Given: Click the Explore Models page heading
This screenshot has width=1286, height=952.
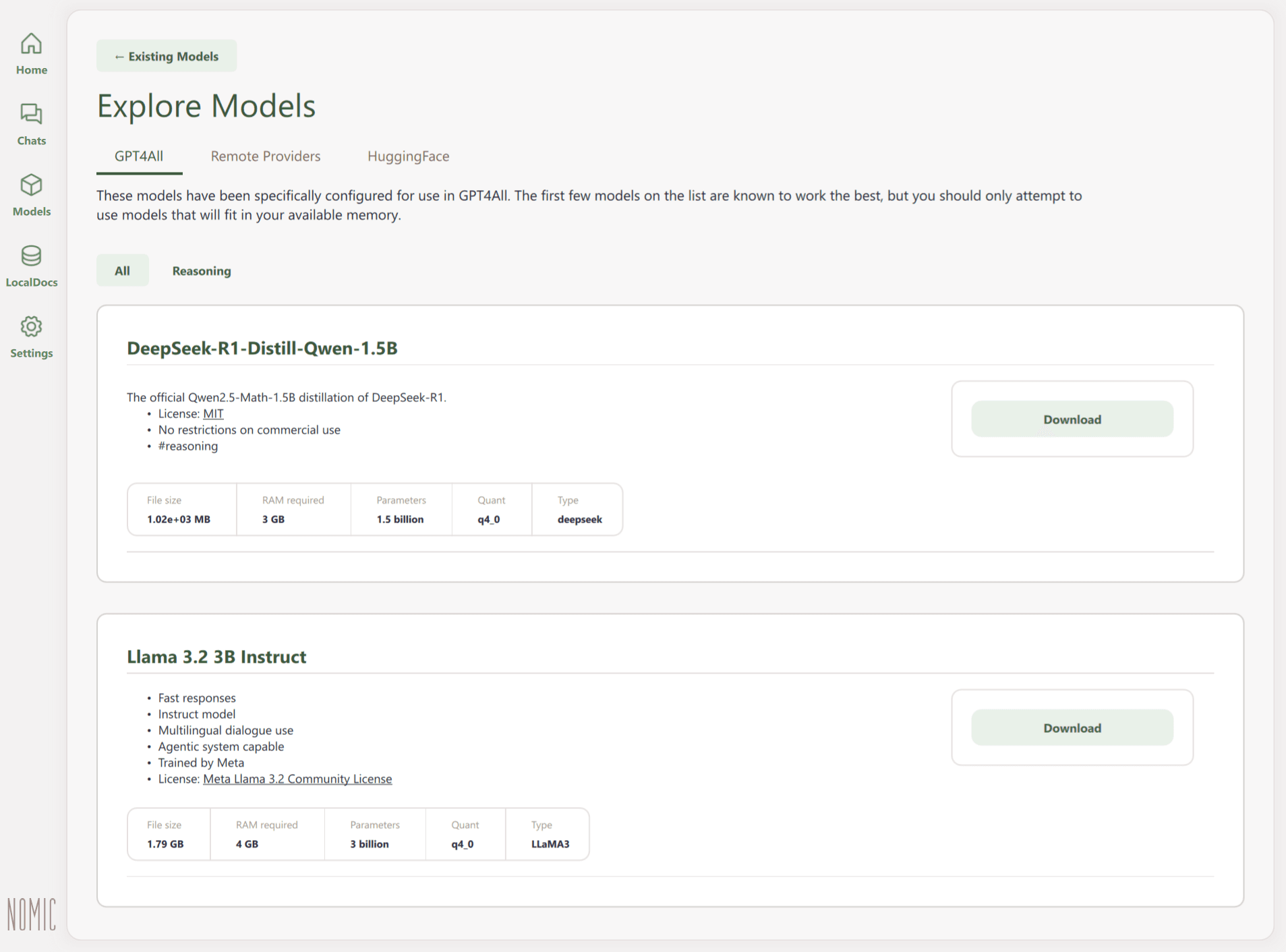Looking at the screenshot, I should click(x=206, y=106).
